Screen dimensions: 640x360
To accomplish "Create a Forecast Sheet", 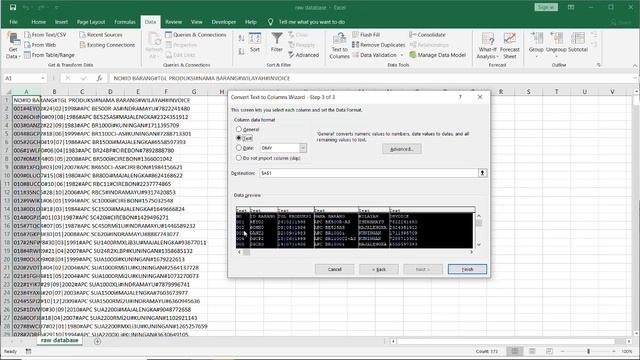I will [509, 45].
